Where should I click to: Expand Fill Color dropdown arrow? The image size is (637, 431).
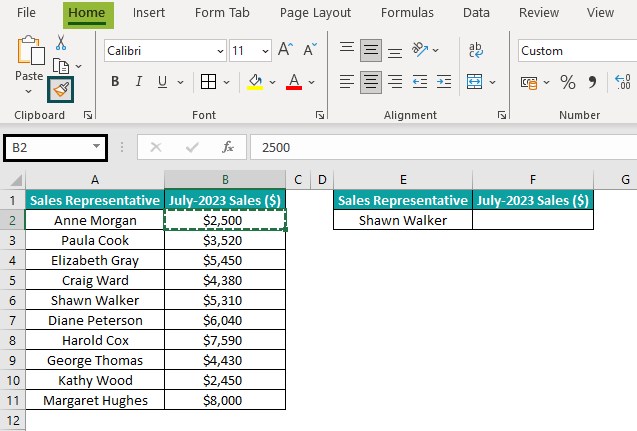tap(273, 82)
